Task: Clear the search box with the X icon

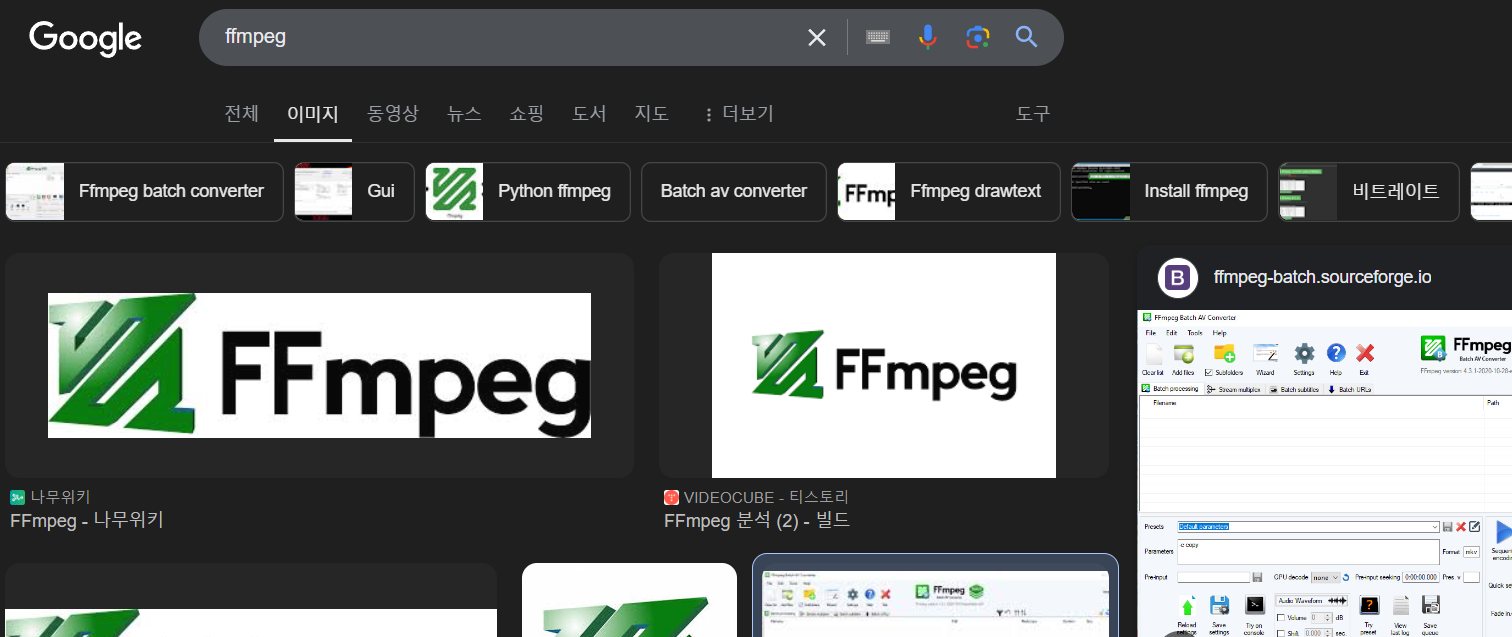Action: tap(817, 38)
